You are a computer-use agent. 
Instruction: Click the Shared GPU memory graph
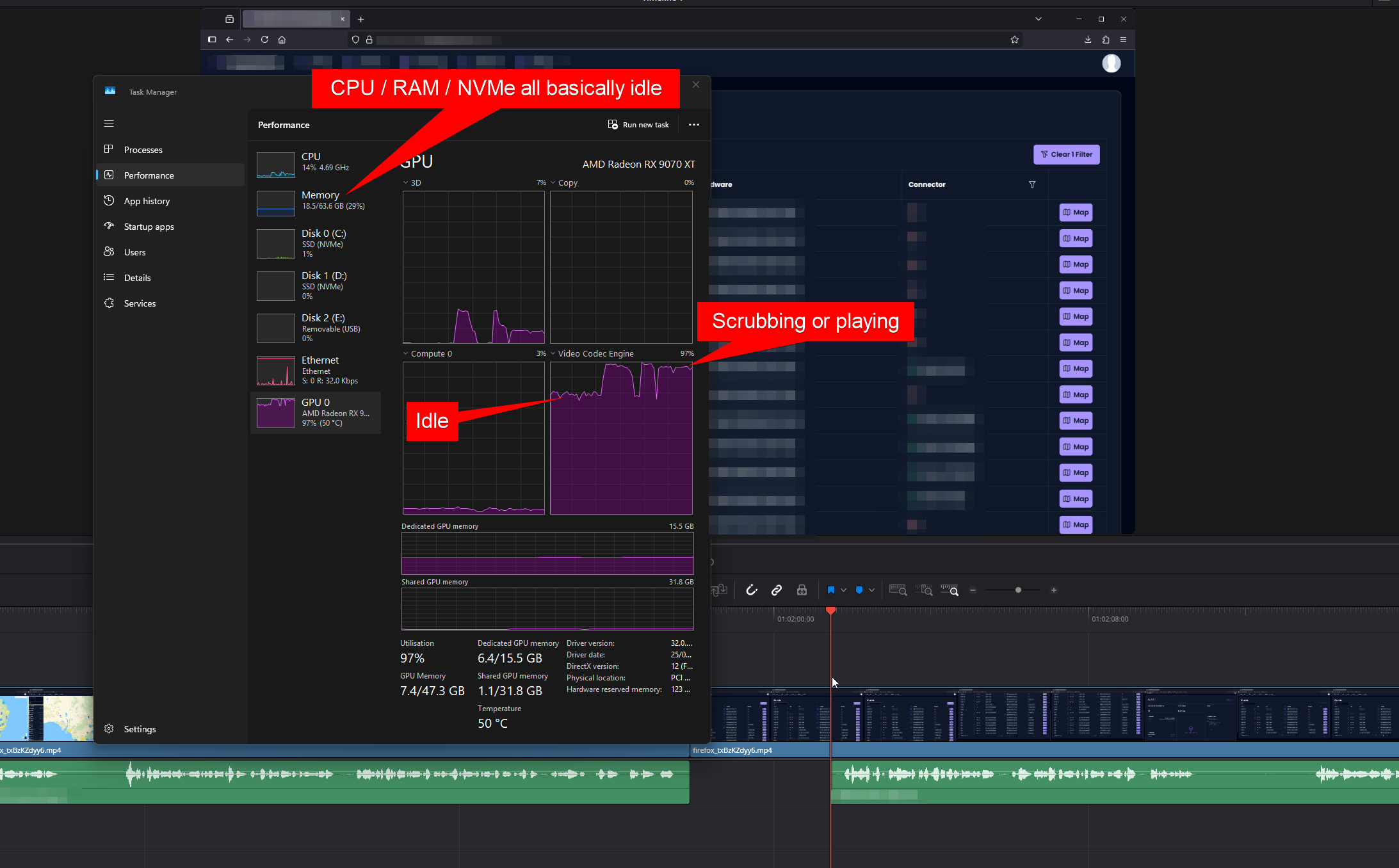[x=547, y=609]
